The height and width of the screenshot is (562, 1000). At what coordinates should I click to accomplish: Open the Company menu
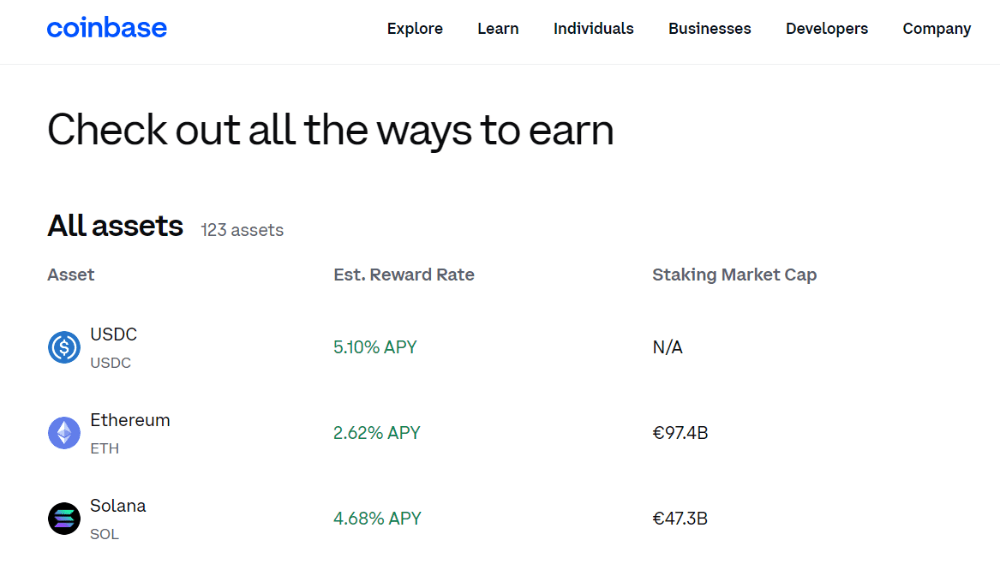[x=936, y=29]
